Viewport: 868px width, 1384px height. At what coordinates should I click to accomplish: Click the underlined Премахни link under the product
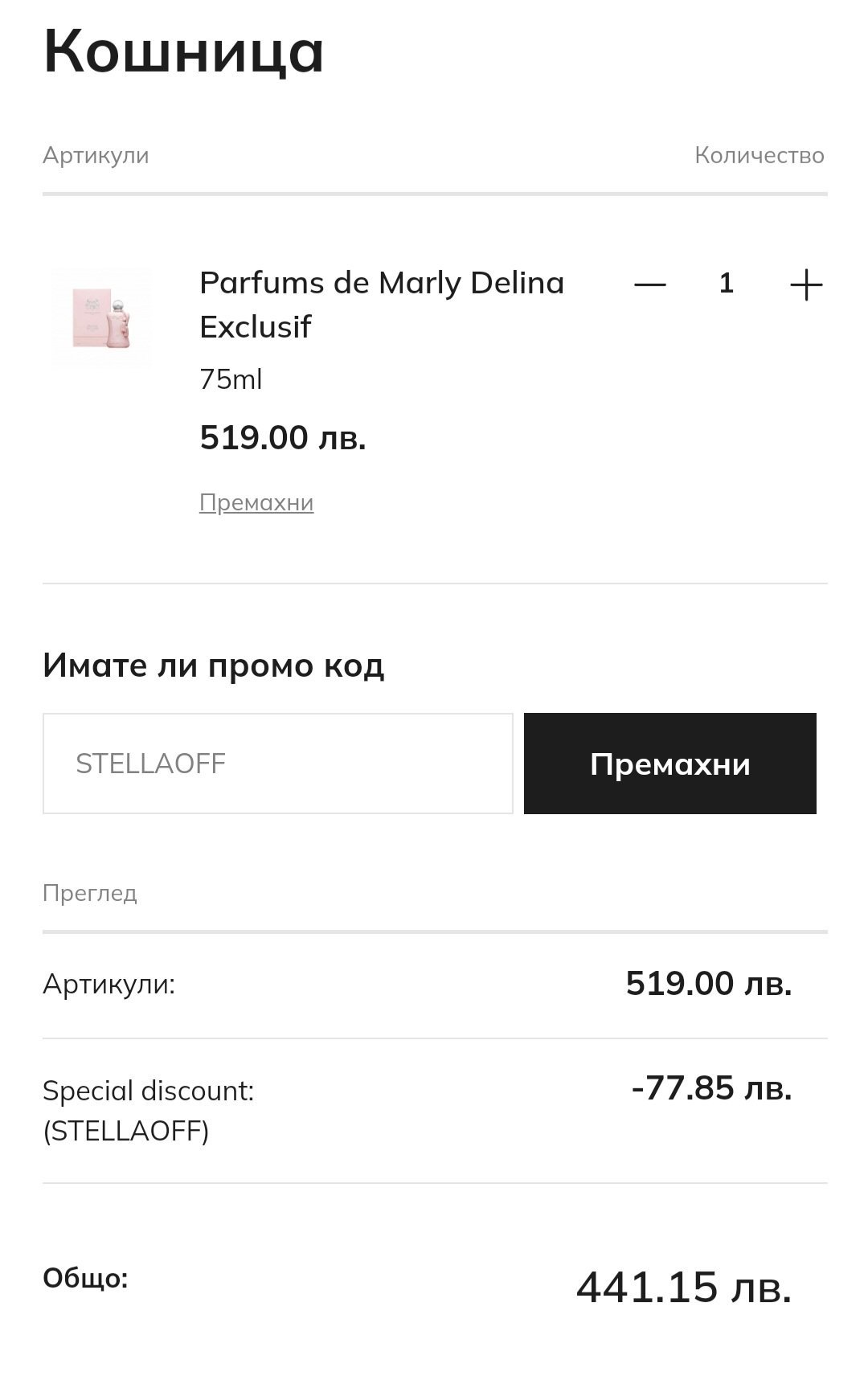256,502
